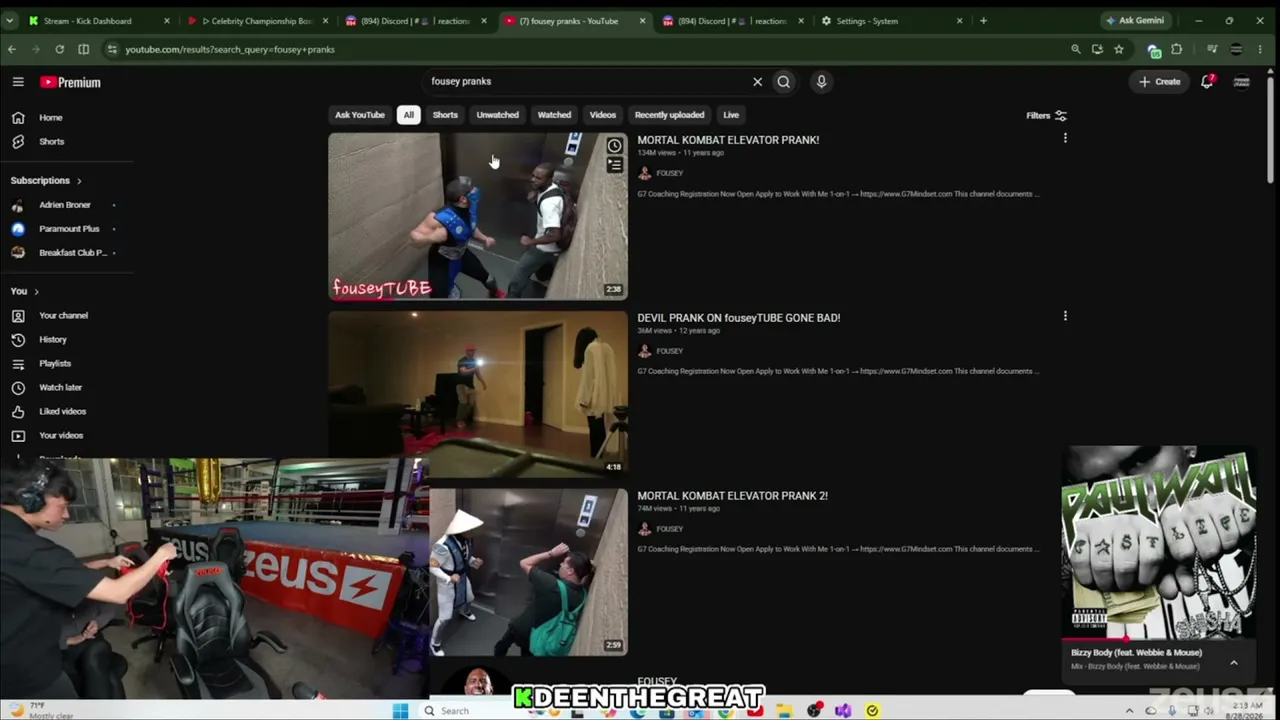Expand the You section chevron

coord(36,292)
